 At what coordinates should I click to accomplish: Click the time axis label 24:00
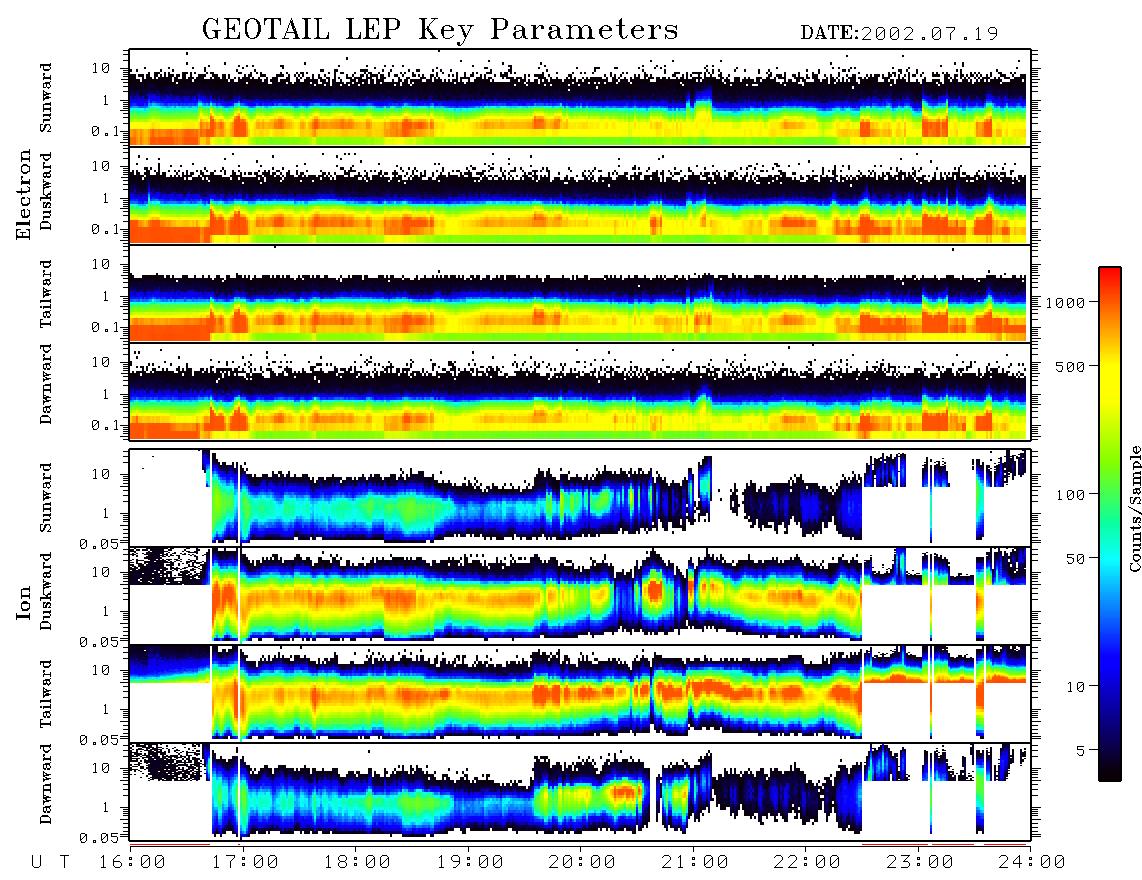click(x=1032, y=862)
